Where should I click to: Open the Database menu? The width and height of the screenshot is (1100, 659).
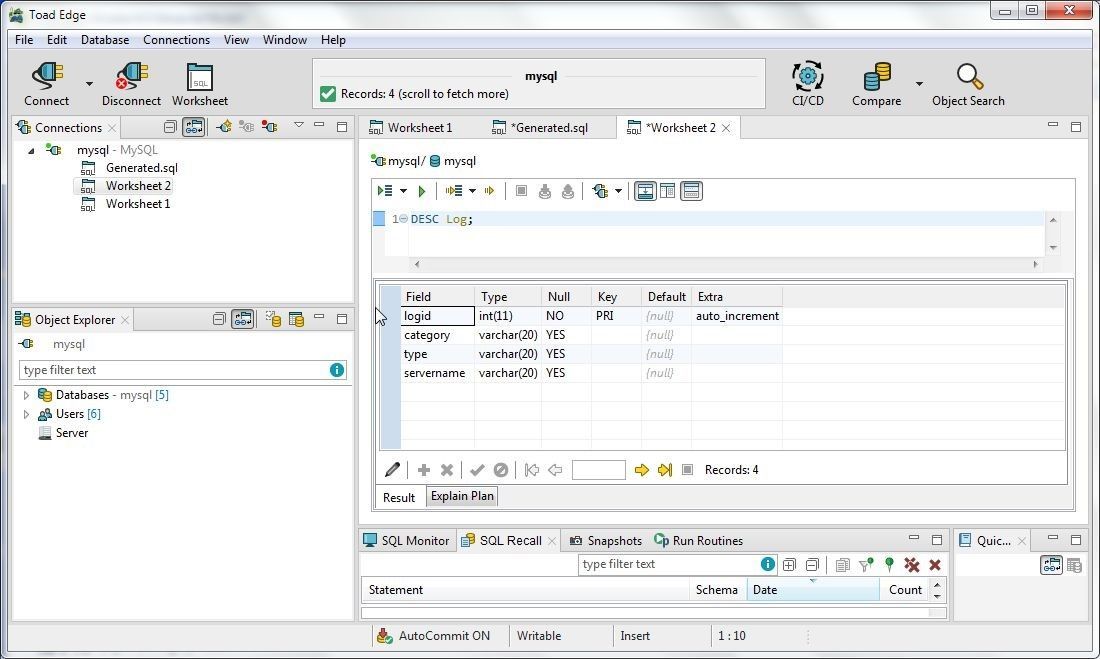(x=105, y=40)
